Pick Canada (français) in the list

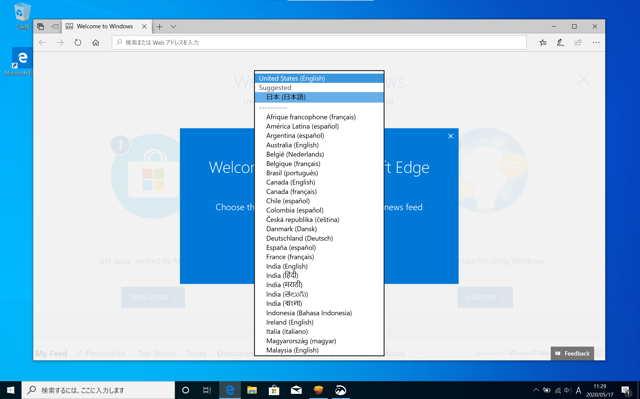[319, 192]
